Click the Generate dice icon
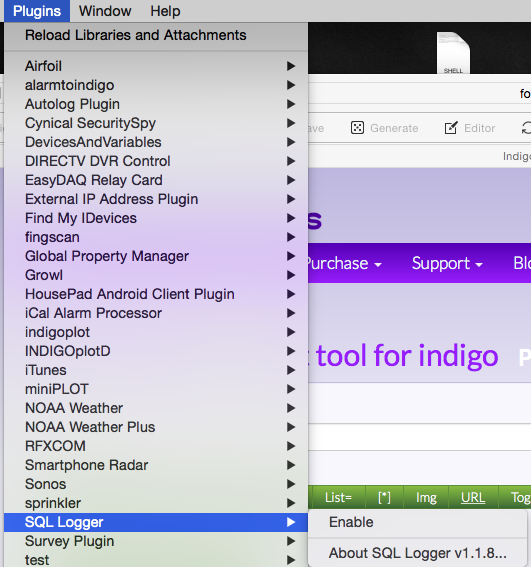Viewport: 531px width, 567px height. point(357,128)
